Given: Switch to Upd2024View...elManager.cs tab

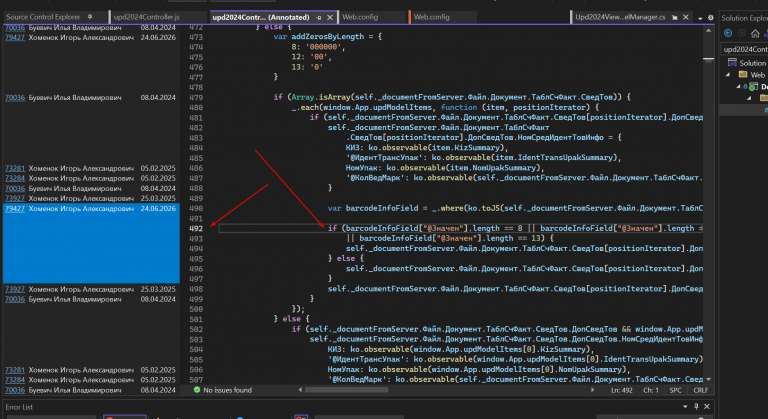Looking at the screenshot, I should click(620, 17).
